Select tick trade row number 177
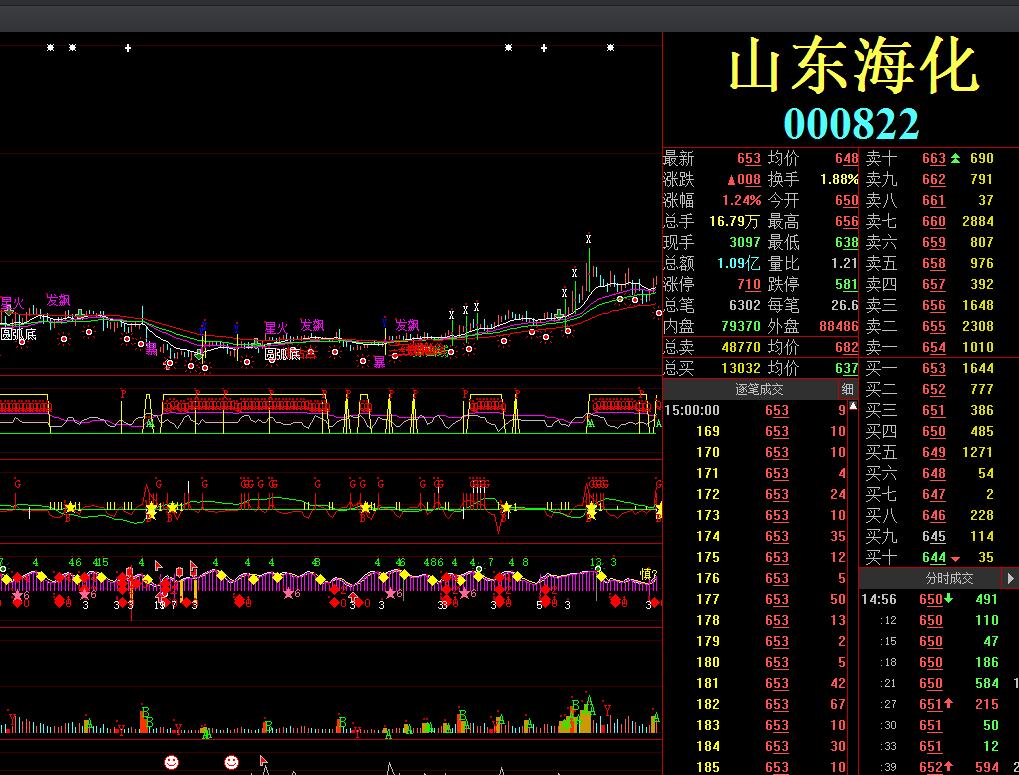Image resolution: width=1019 pixels, height=775 pixels. (x=755, y=599)
